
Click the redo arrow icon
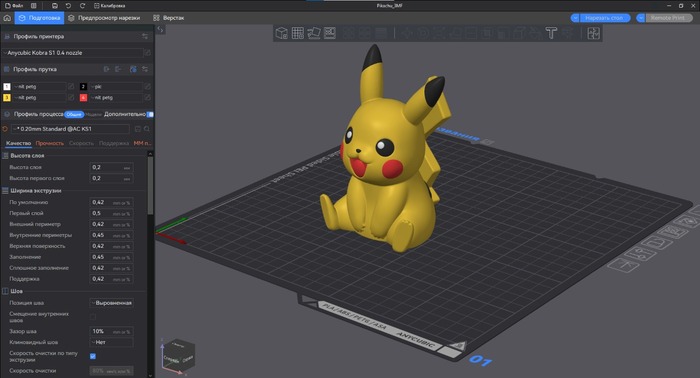[82, 6]
